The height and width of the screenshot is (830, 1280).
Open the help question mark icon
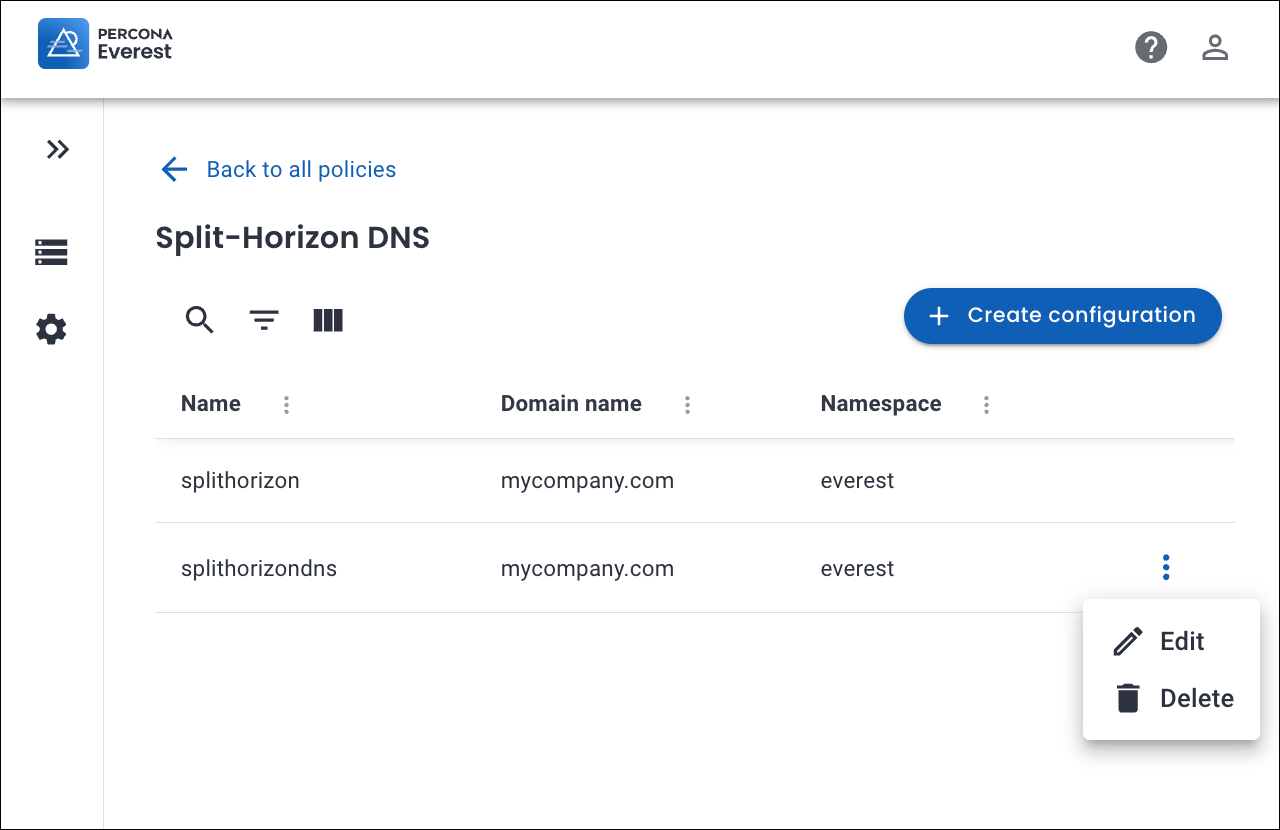(x=1151, y=47)
